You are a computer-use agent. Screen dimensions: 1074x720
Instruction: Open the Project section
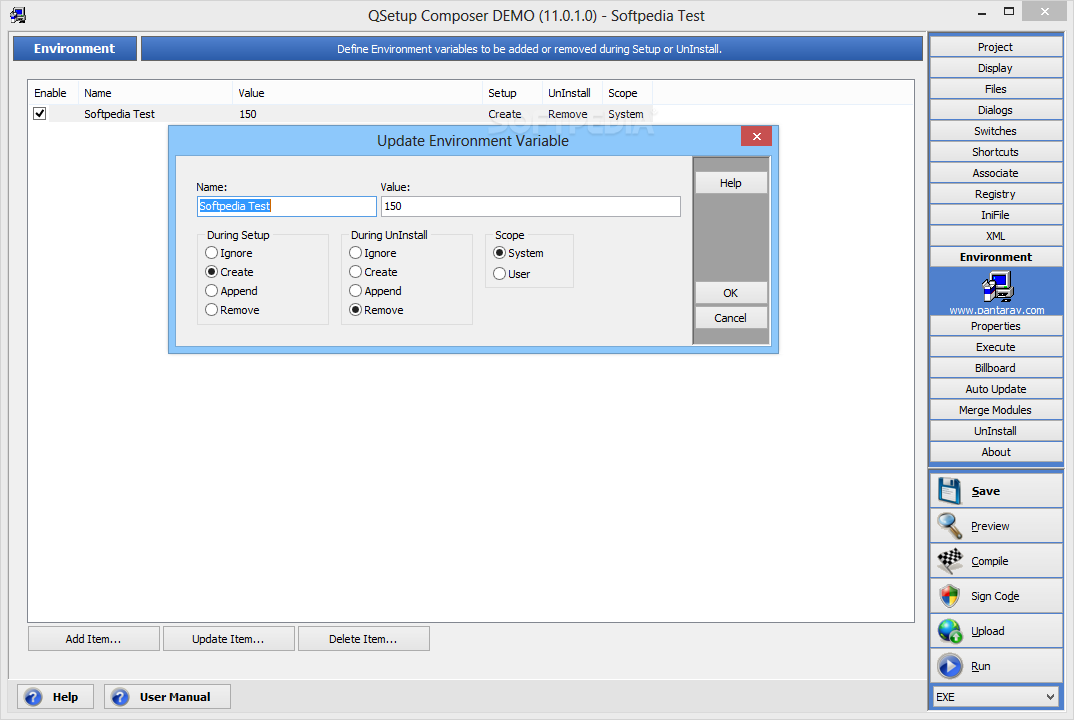pos(996,47)
